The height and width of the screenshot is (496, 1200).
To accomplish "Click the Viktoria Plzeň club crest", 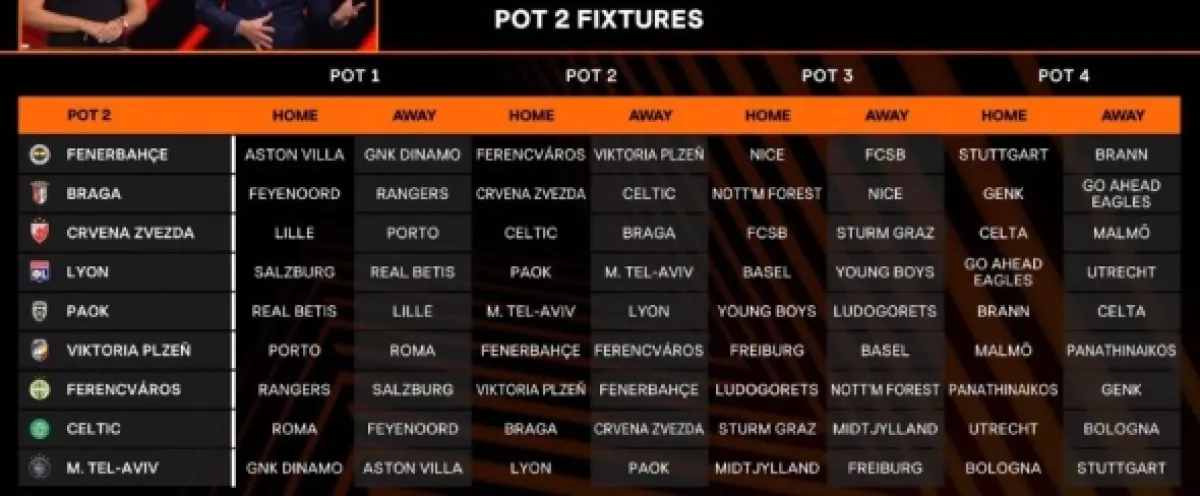I will click(40, 351).
